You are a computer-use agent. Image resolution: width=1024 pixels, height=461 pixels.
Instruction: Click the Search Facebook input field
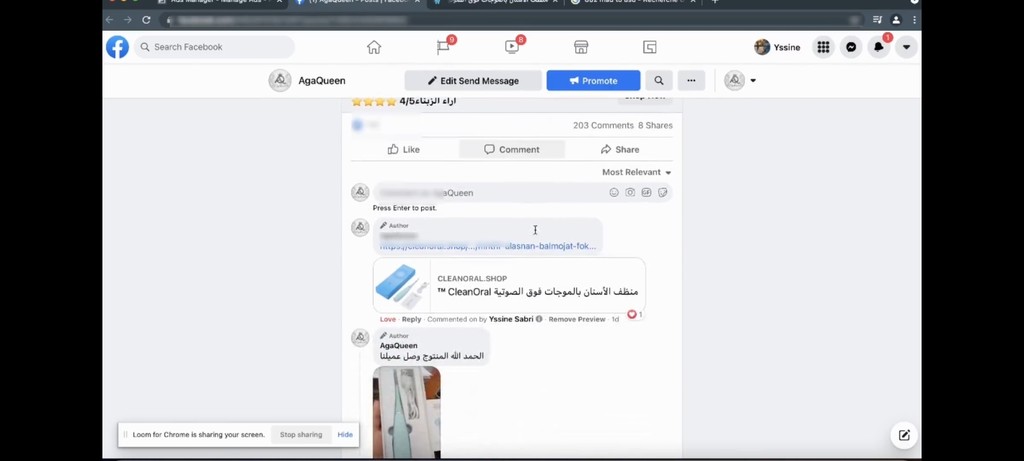point(214,47)
